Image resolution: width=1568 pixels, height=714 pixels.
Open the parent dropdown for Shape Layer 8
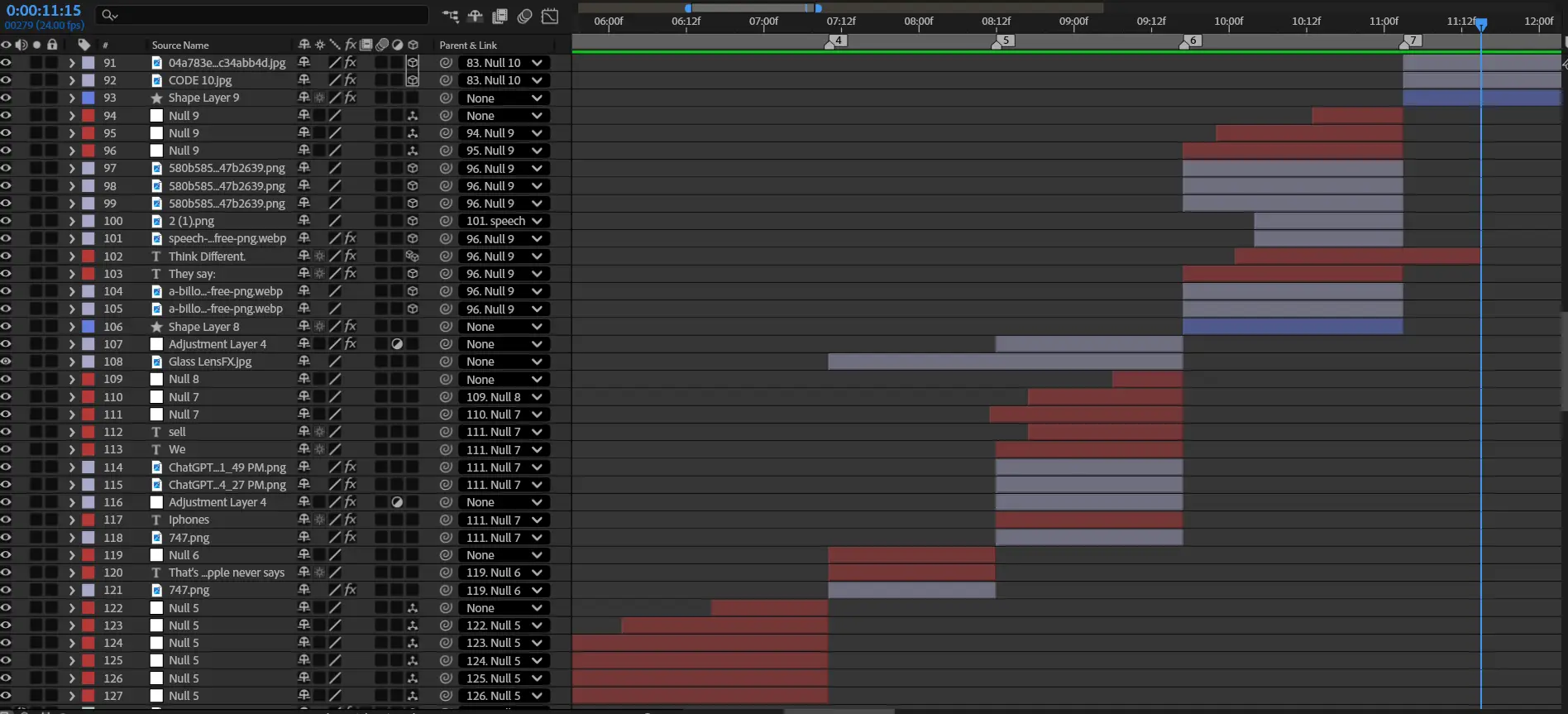[504, 327]
